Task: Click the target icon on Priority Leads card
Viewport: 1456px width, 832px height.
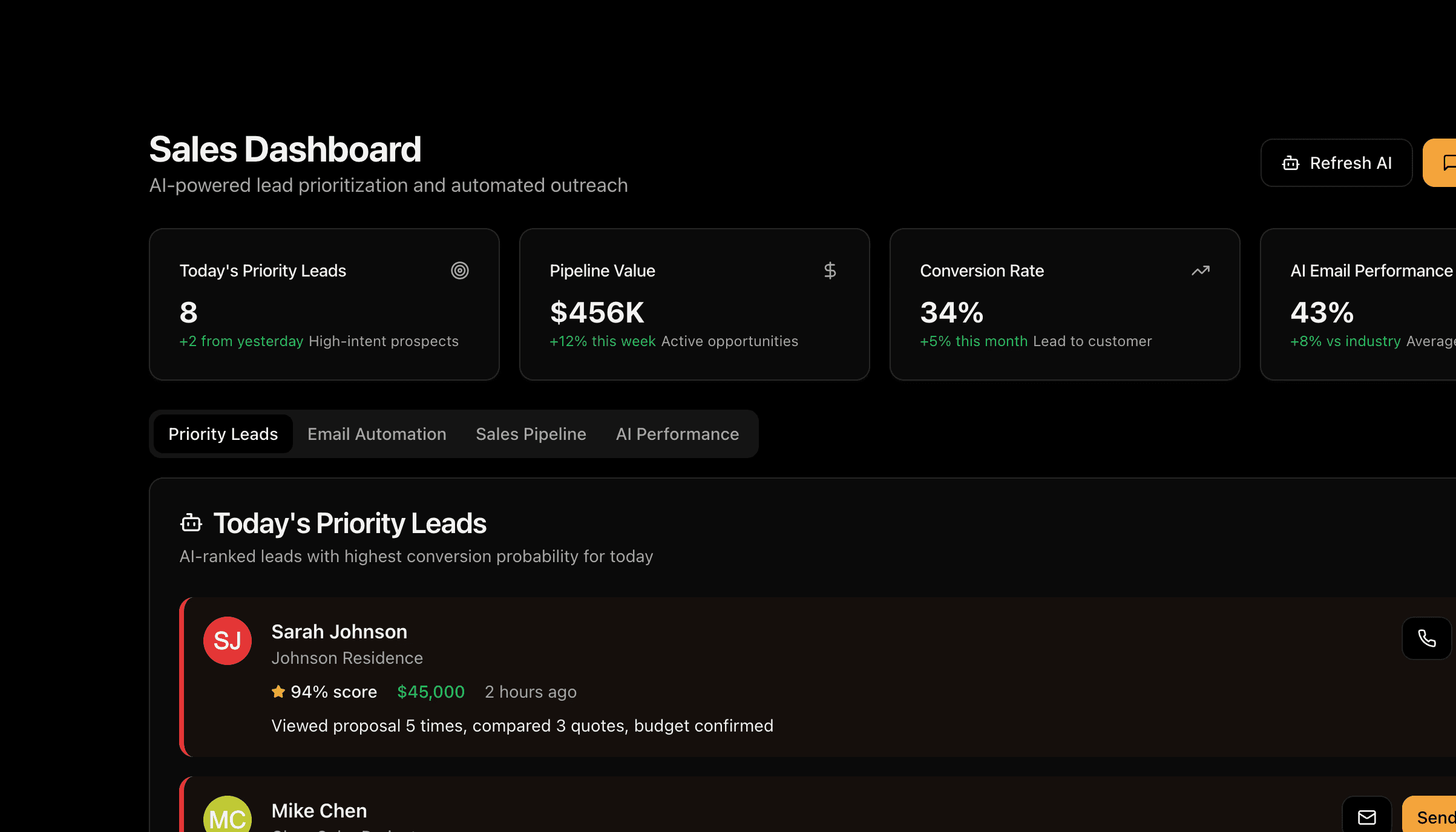Action: pos(460,270)
